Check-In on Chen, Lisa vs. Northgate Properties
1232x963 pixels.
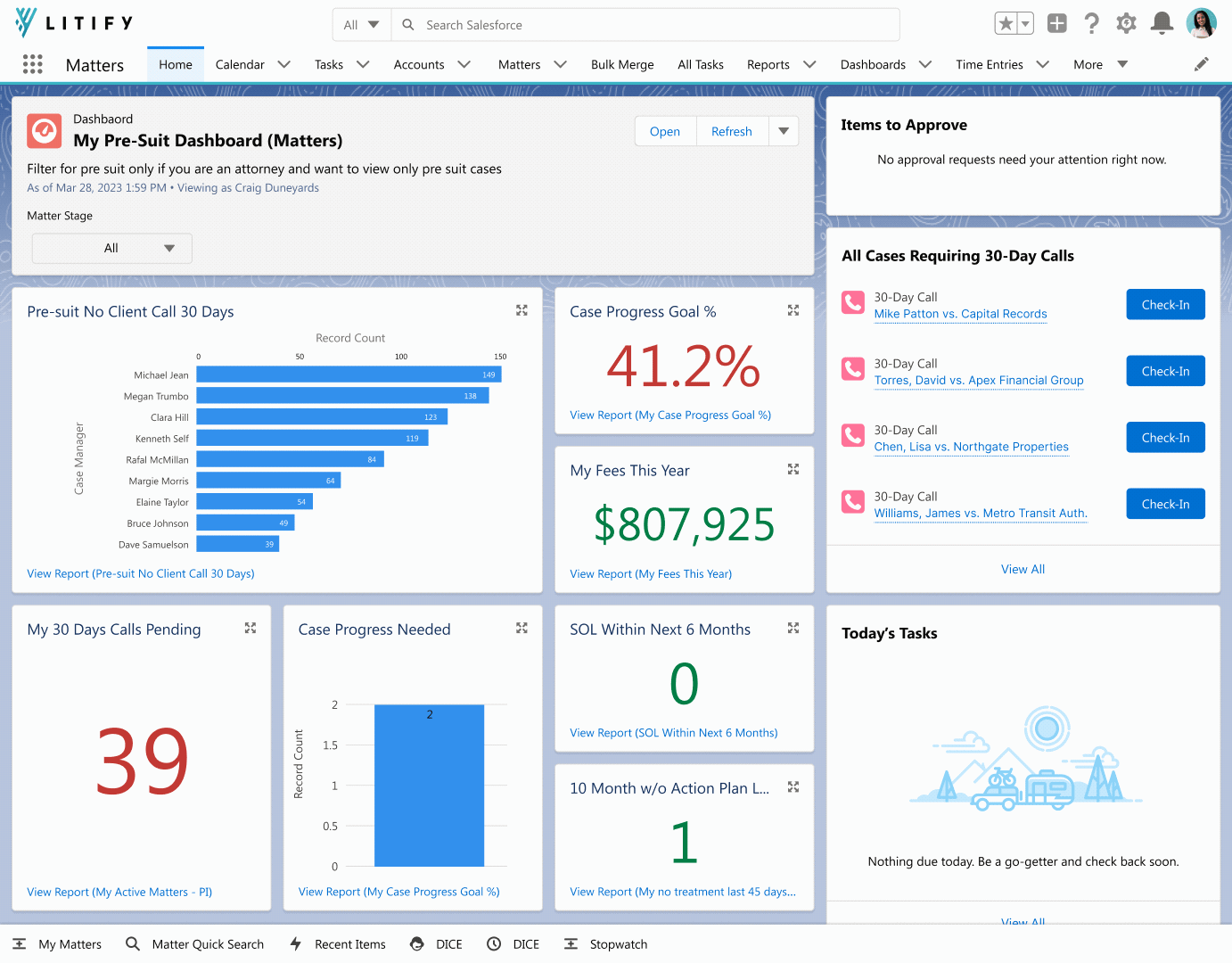tap(1165, 437)
